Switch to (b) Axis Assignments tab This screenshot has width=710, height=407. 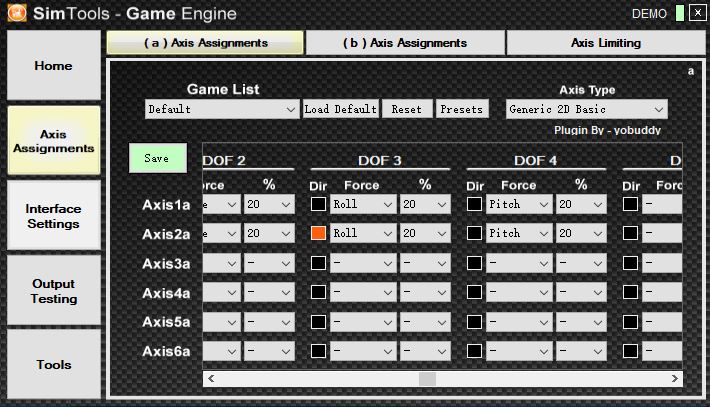(405, 43)
